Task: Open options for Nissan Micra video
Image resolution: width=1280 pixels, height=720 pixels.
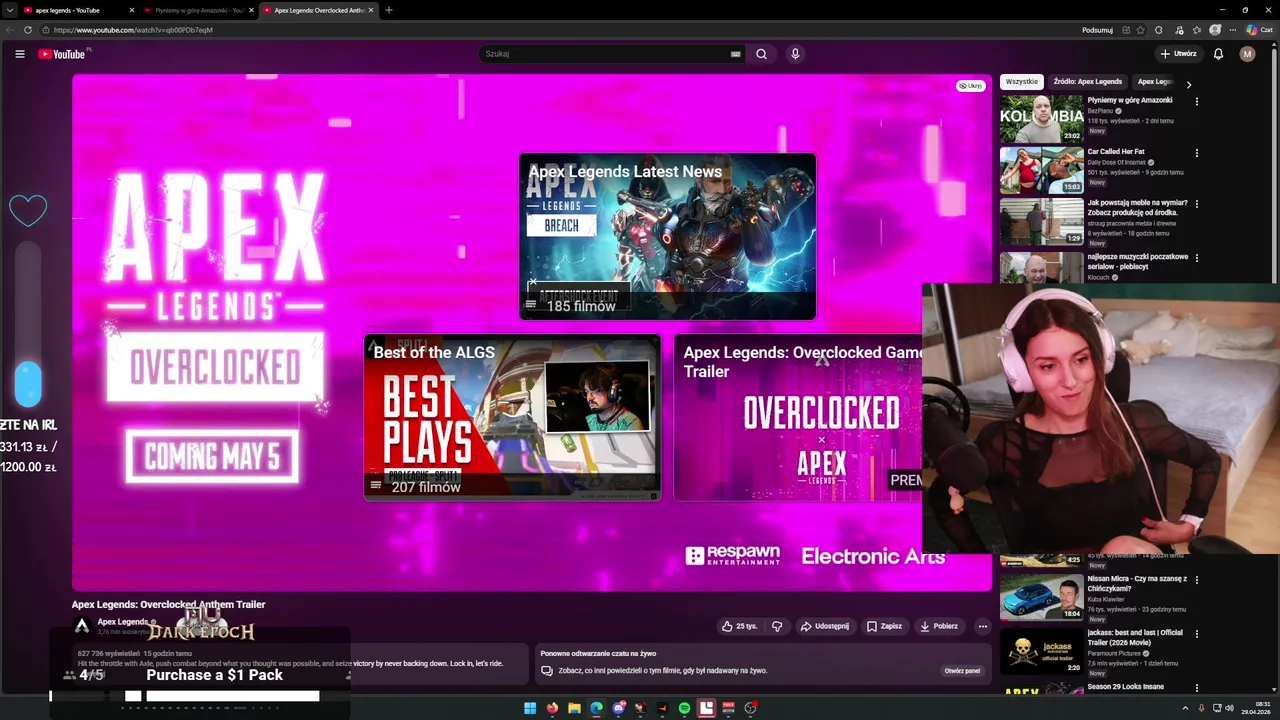Action: click(x=1196, y=580)
